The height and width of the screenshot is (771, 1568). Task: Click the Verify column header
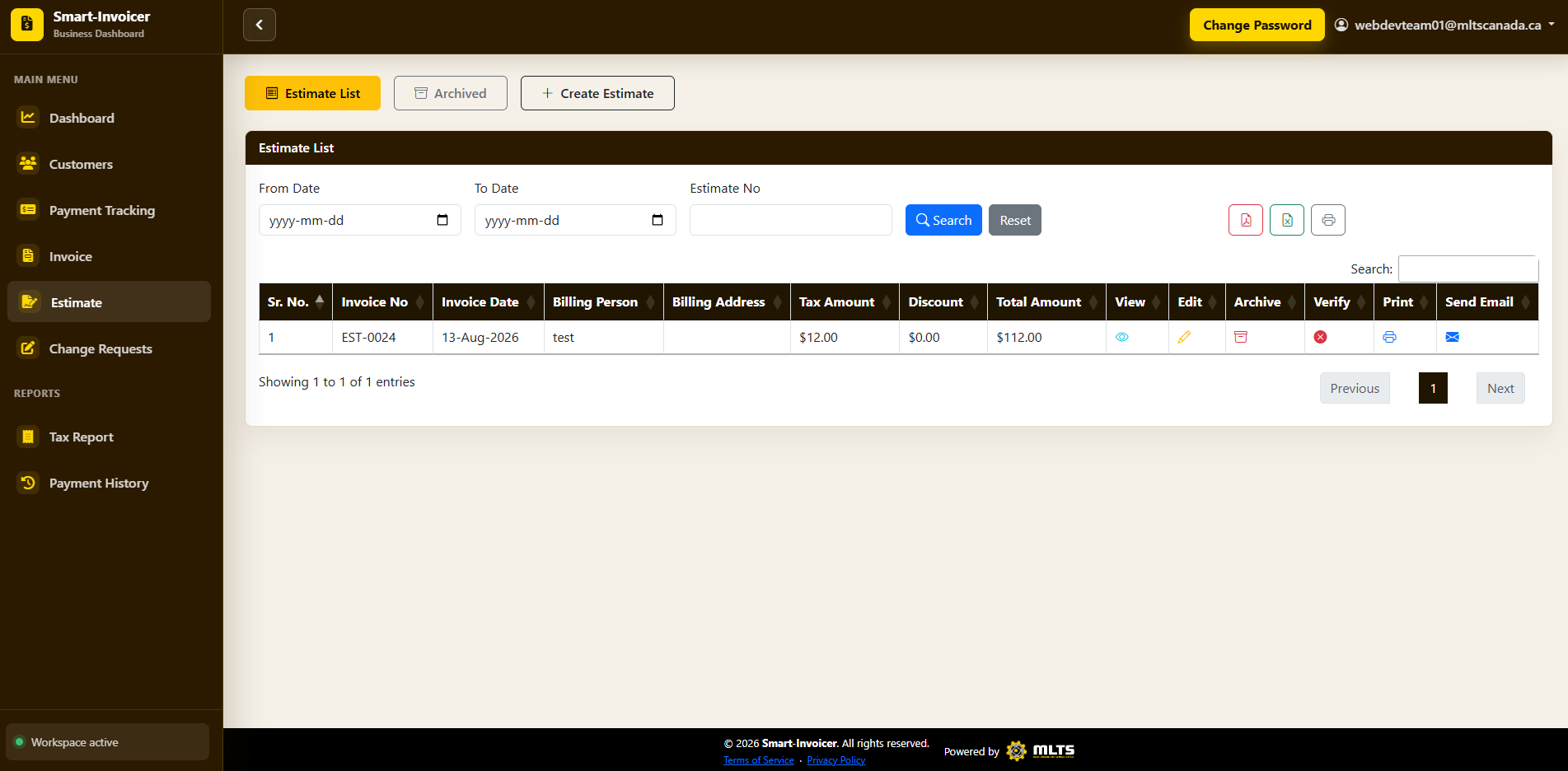(1340, 301)
